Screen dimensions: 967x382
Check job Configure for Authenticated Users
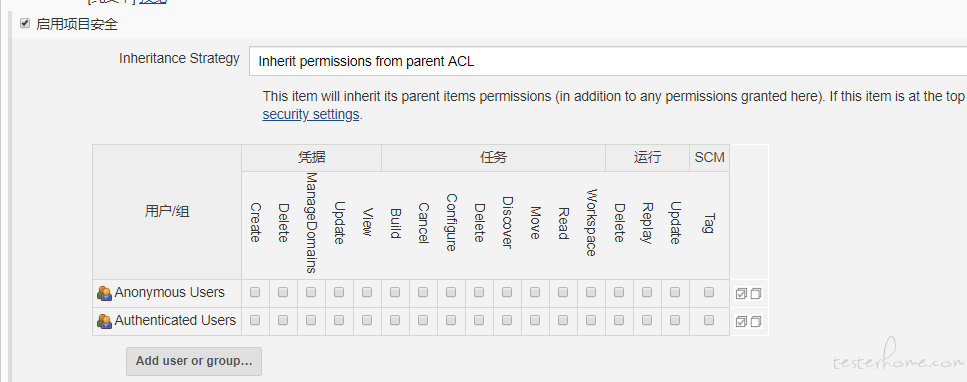click(x=451, y=320)
